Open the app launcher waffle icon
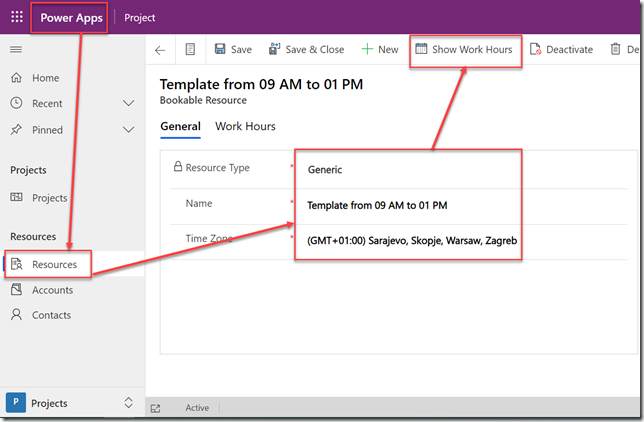The width and height of the screenshot is (644, 422). click(17, 17)
